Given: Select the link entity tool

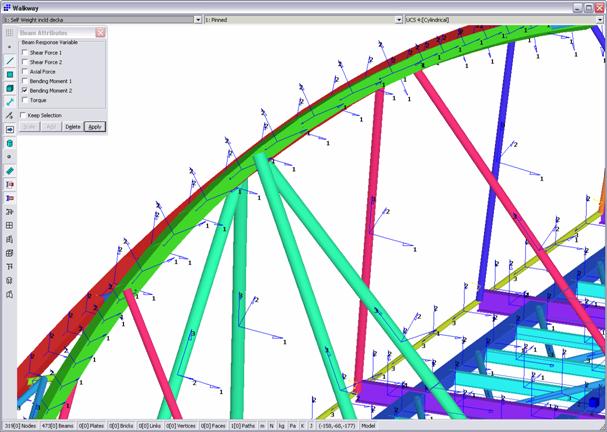Looking at the screenshot, I should [9, 101].
